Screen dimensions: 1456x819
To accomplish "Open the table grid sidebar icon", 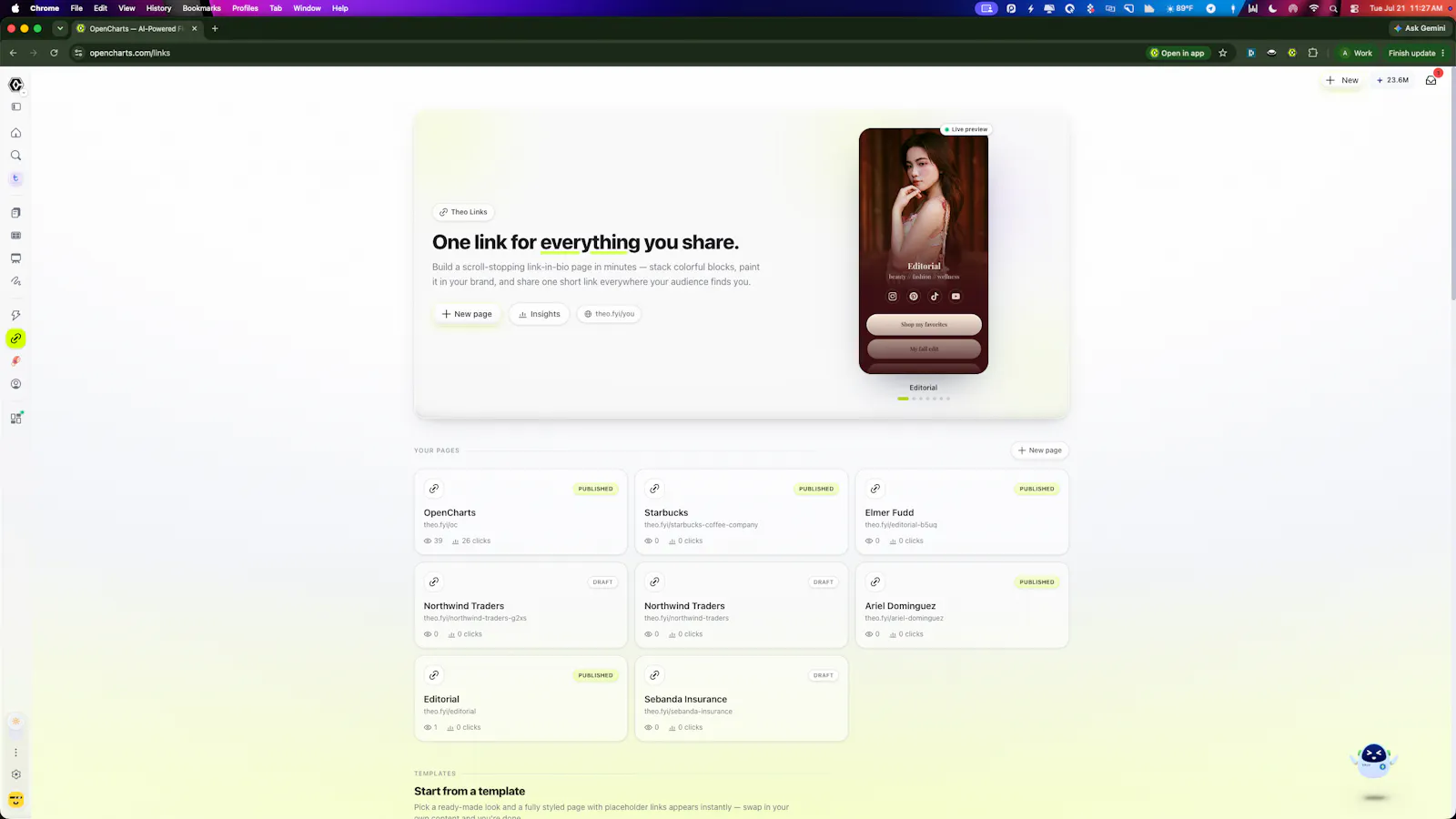I will tap(15, 236).
